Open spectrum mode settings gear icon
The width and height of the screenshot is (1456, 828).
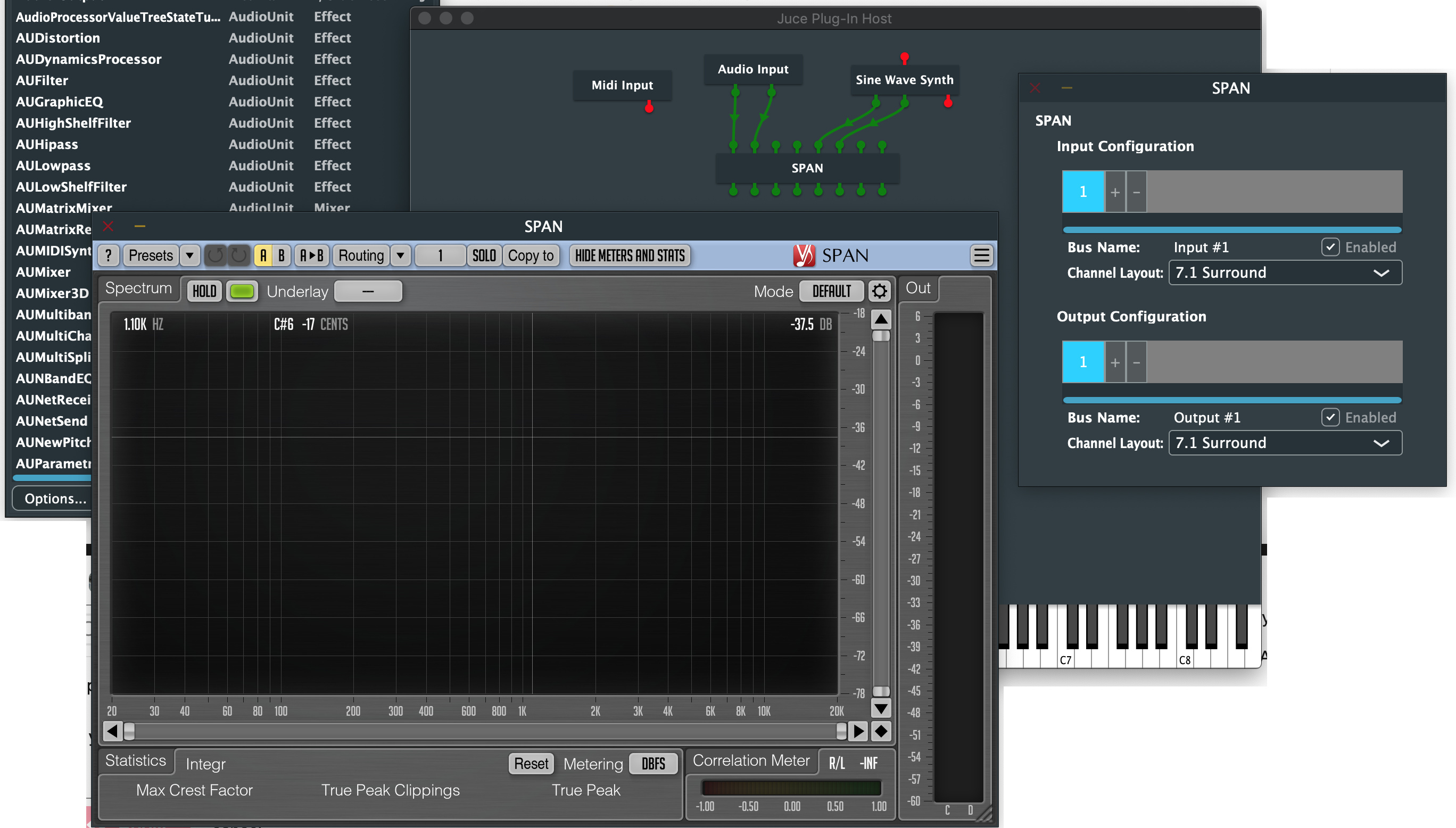click(x=879, y=291)
